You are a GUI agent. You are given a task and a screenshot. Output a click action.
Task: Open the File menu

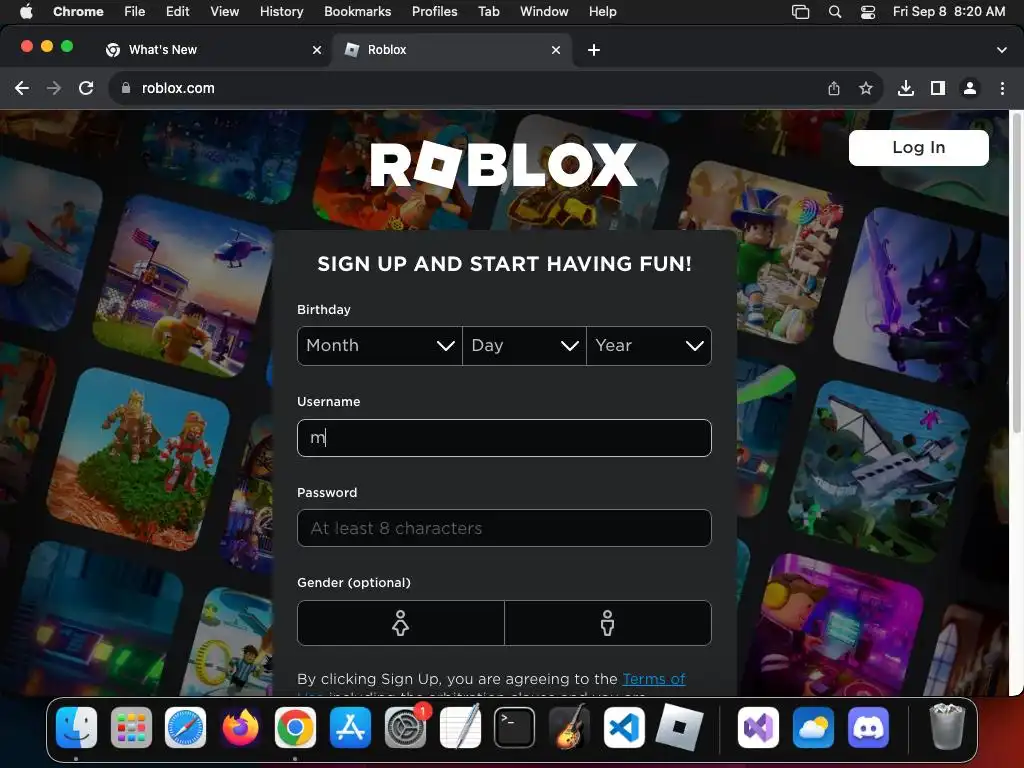tap(135, 12)
